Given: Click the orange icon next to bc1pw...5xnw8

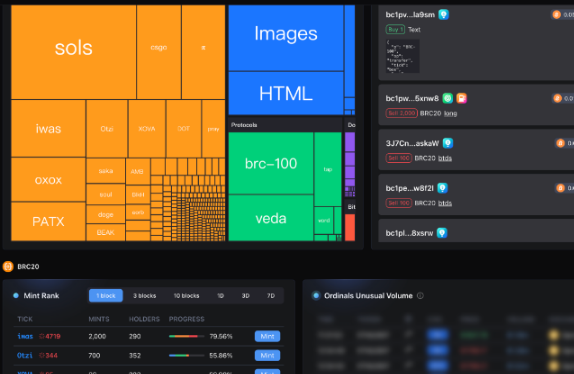Looking at the screenshot, I should [462, 98].
